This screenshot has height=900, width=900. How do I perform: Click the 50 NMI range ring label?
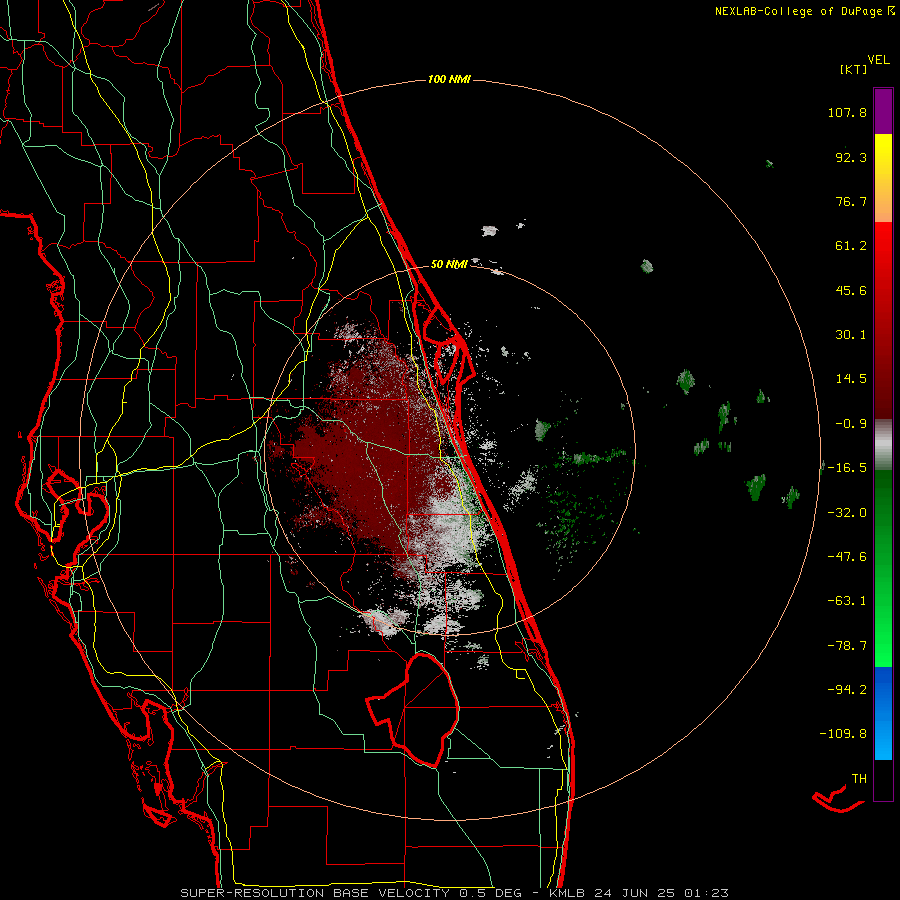(x=449, y=265)
